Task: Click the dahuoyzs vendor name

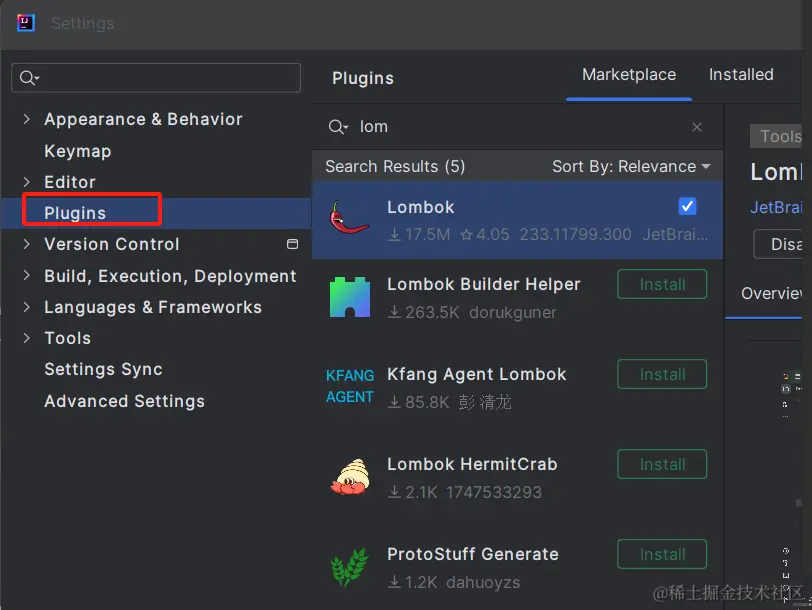Action: 483,583
